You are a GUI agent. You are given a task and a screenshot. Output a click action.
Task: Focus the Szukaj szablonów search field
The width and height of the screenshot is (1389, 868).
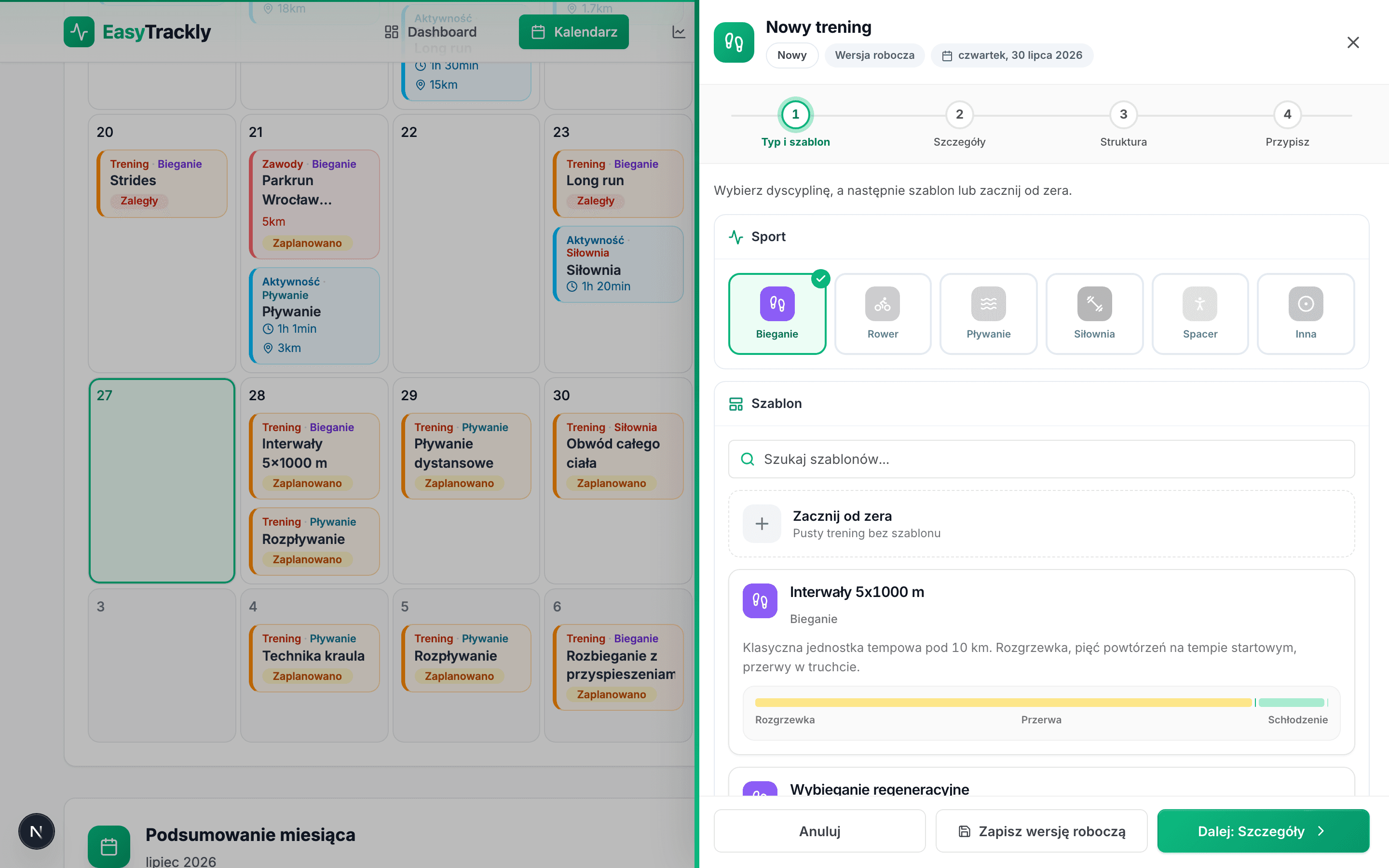coord(1041,459)
